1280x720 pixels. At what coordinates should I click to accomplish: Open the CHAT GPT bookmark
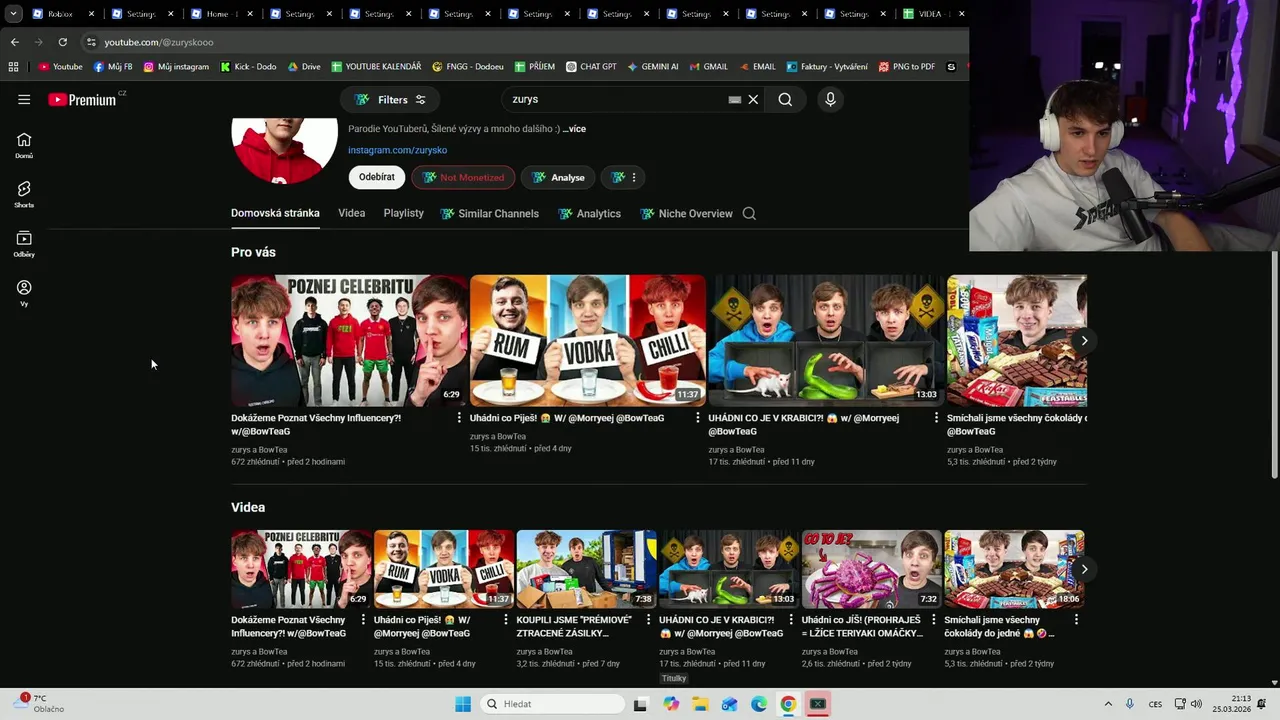[591, 67]
